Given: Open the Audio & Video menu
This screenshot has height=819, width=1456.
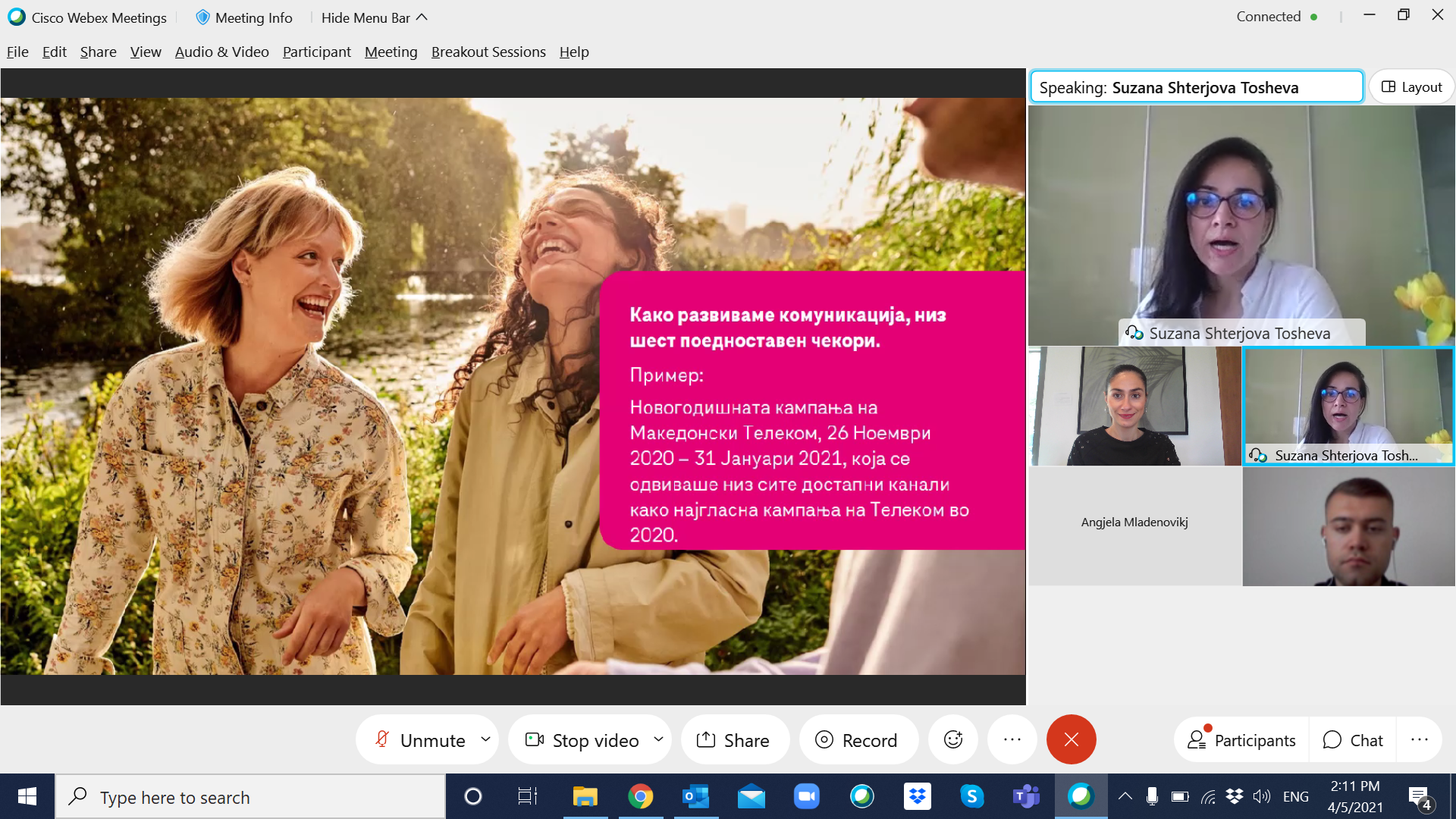Looking at the screenshot, I should click(221, 52).
